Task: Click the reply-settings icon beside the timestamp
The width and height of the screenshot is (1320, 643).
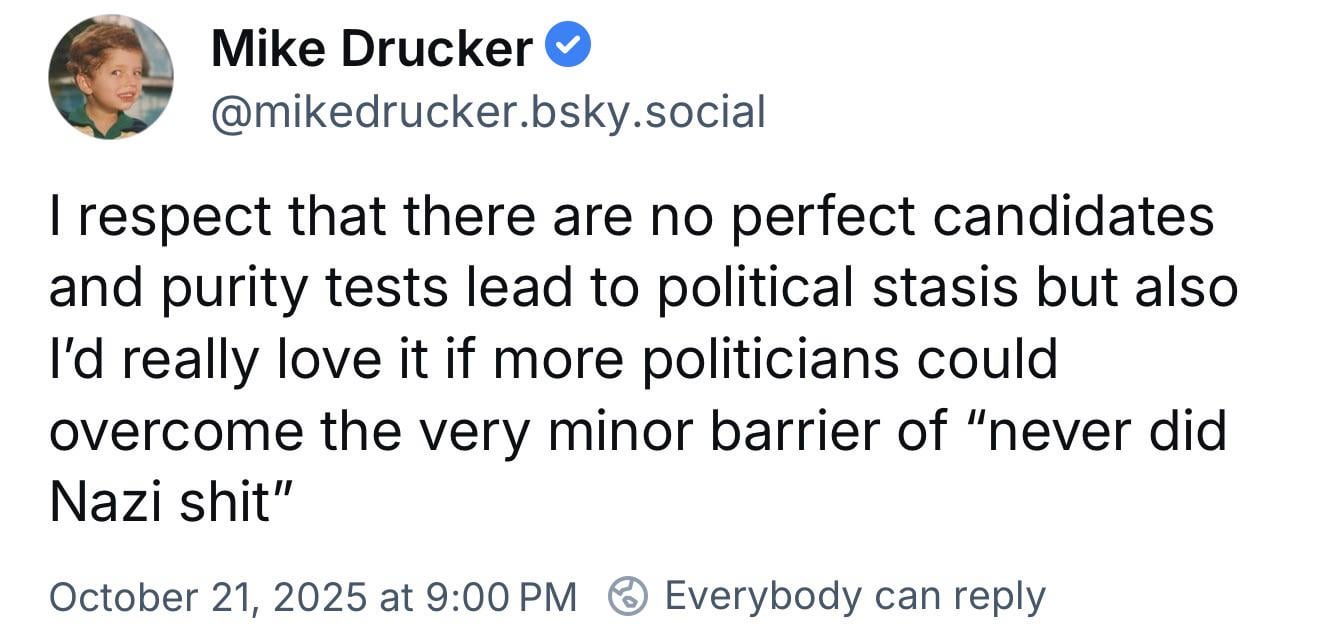Action: point(628,597)
